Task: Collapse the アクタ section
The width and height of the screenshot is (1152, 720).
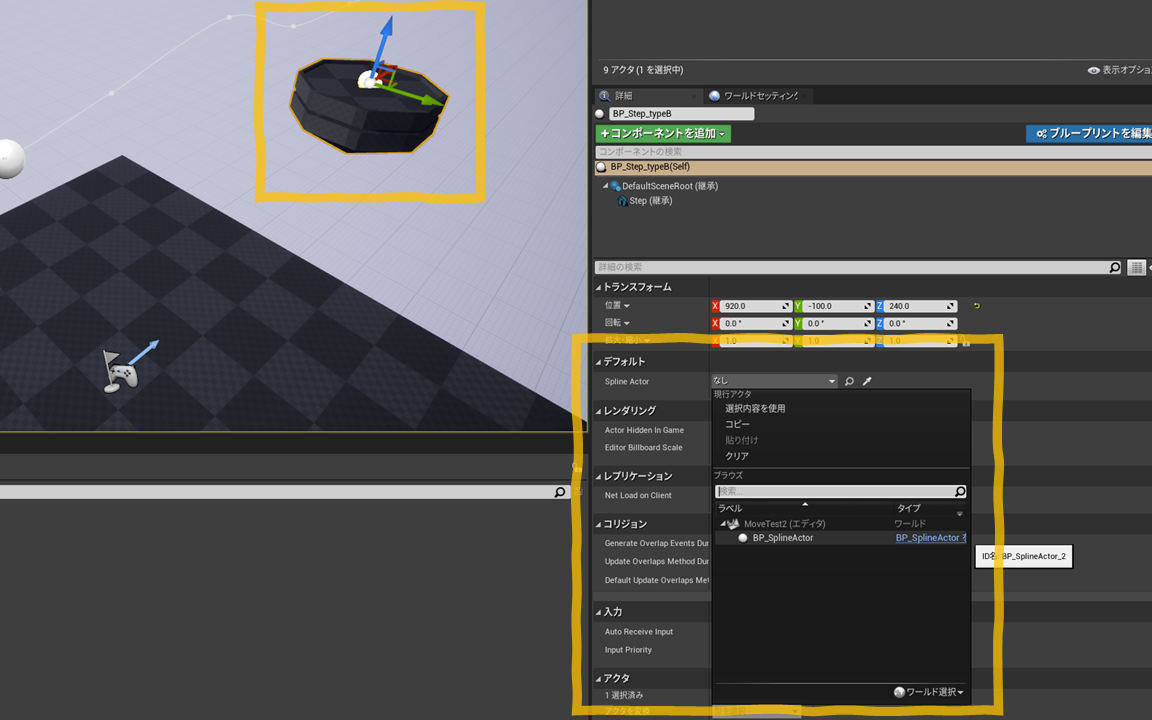Action: [x=599, y=679]
